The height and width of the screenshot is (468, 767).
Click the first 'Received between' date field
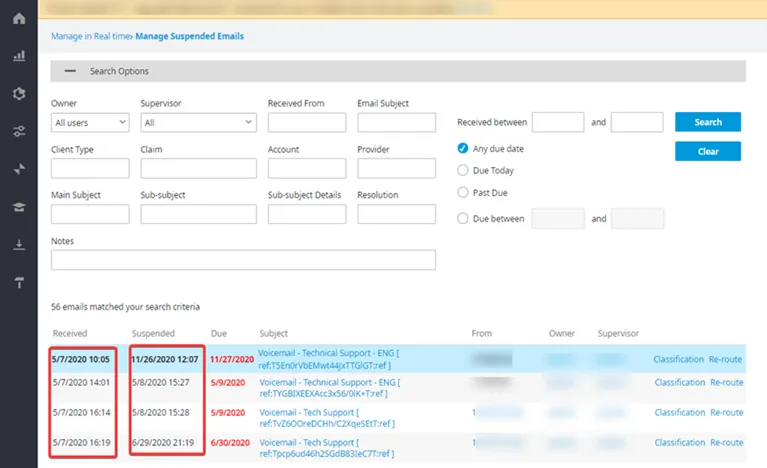pyautogui.click(x=558, y=122)
